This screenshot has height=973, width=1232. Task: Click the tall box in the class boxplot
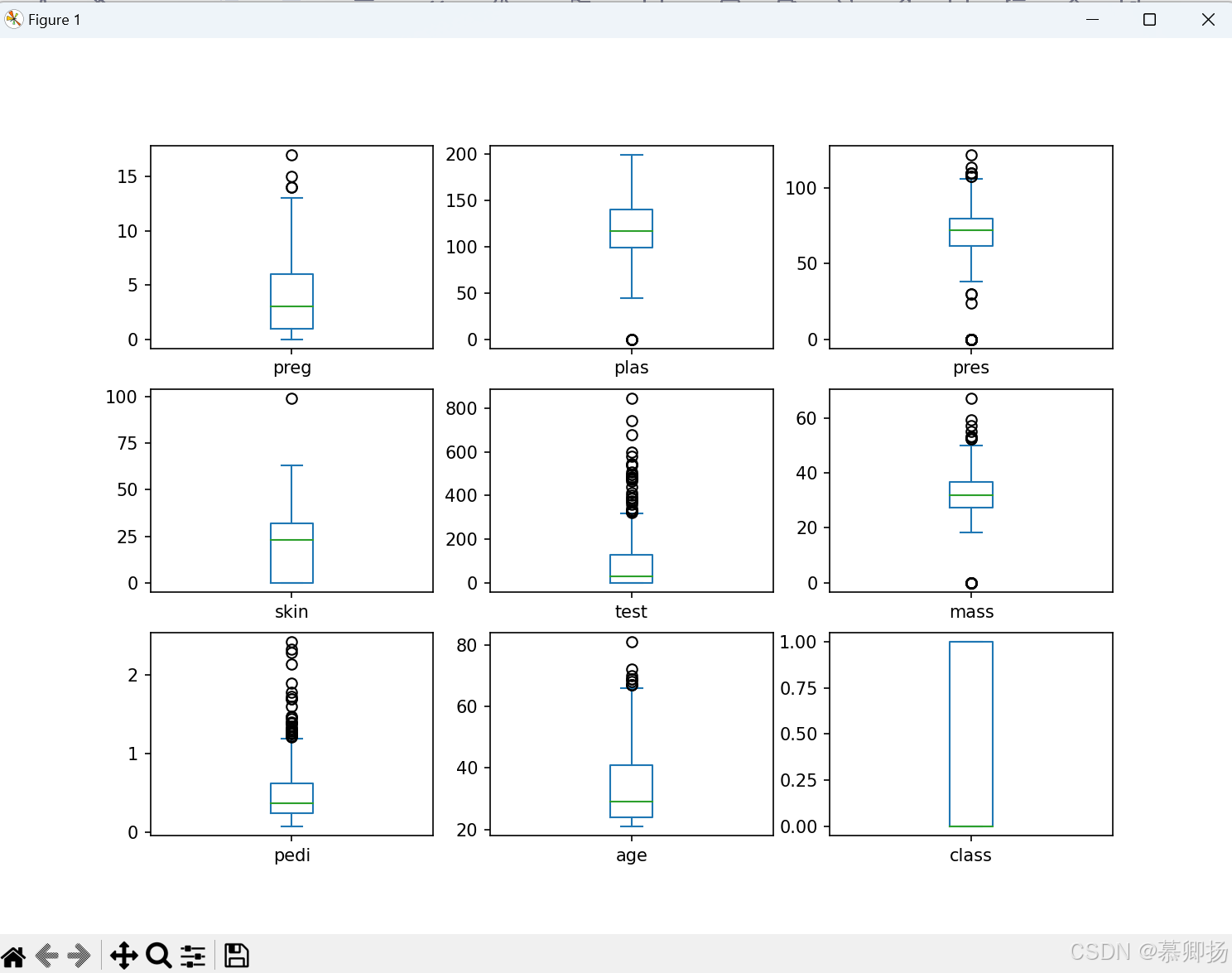pos(971,734)
